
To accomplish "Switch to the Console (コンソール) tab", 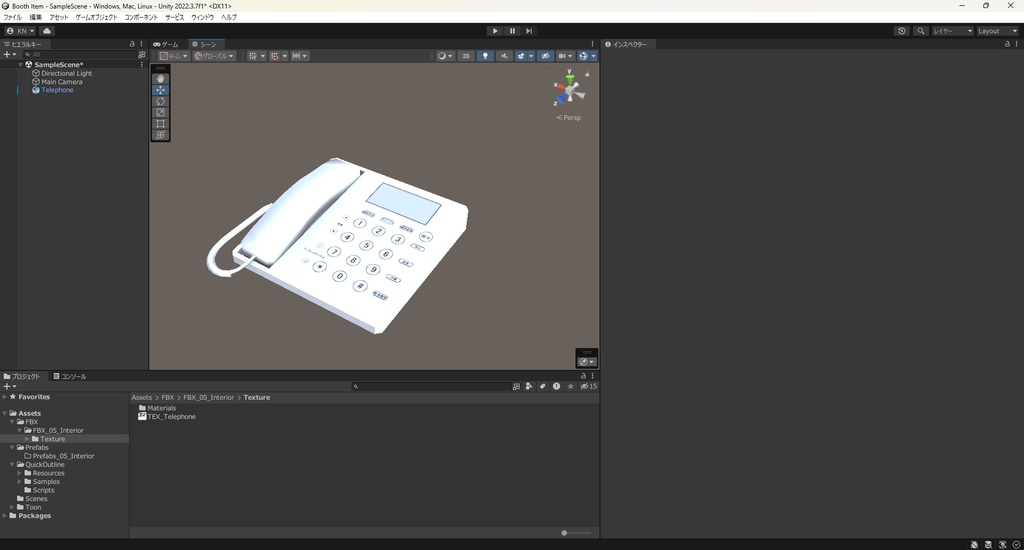I will coord(70,376).
